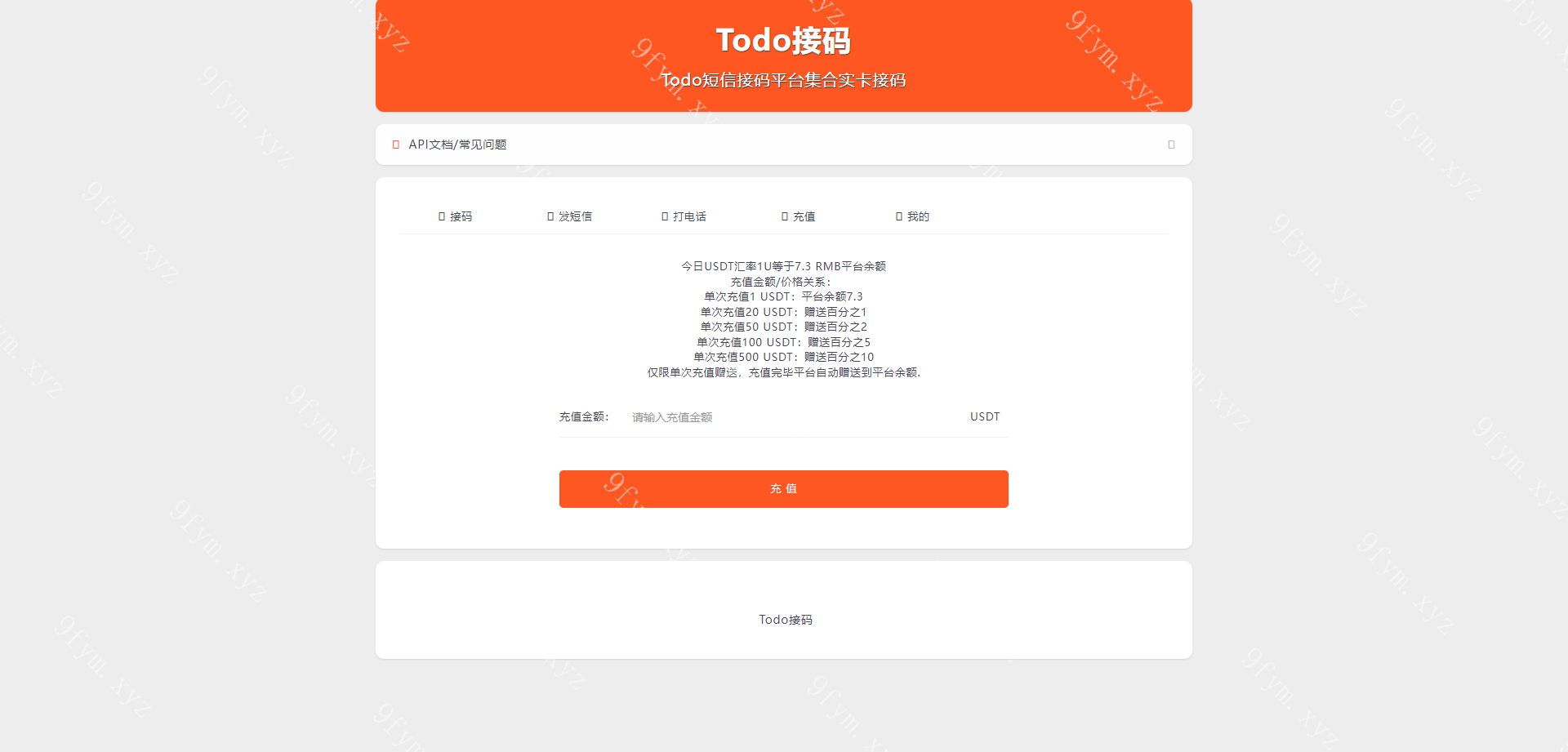Viewport: 1568px width, 752px height.
Task: Click the 我的 tab icon
Action: 899,216
